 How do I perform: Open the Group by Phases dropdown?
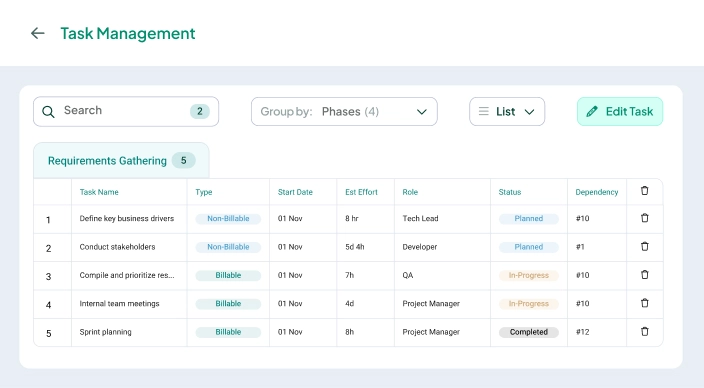(344, 111)
